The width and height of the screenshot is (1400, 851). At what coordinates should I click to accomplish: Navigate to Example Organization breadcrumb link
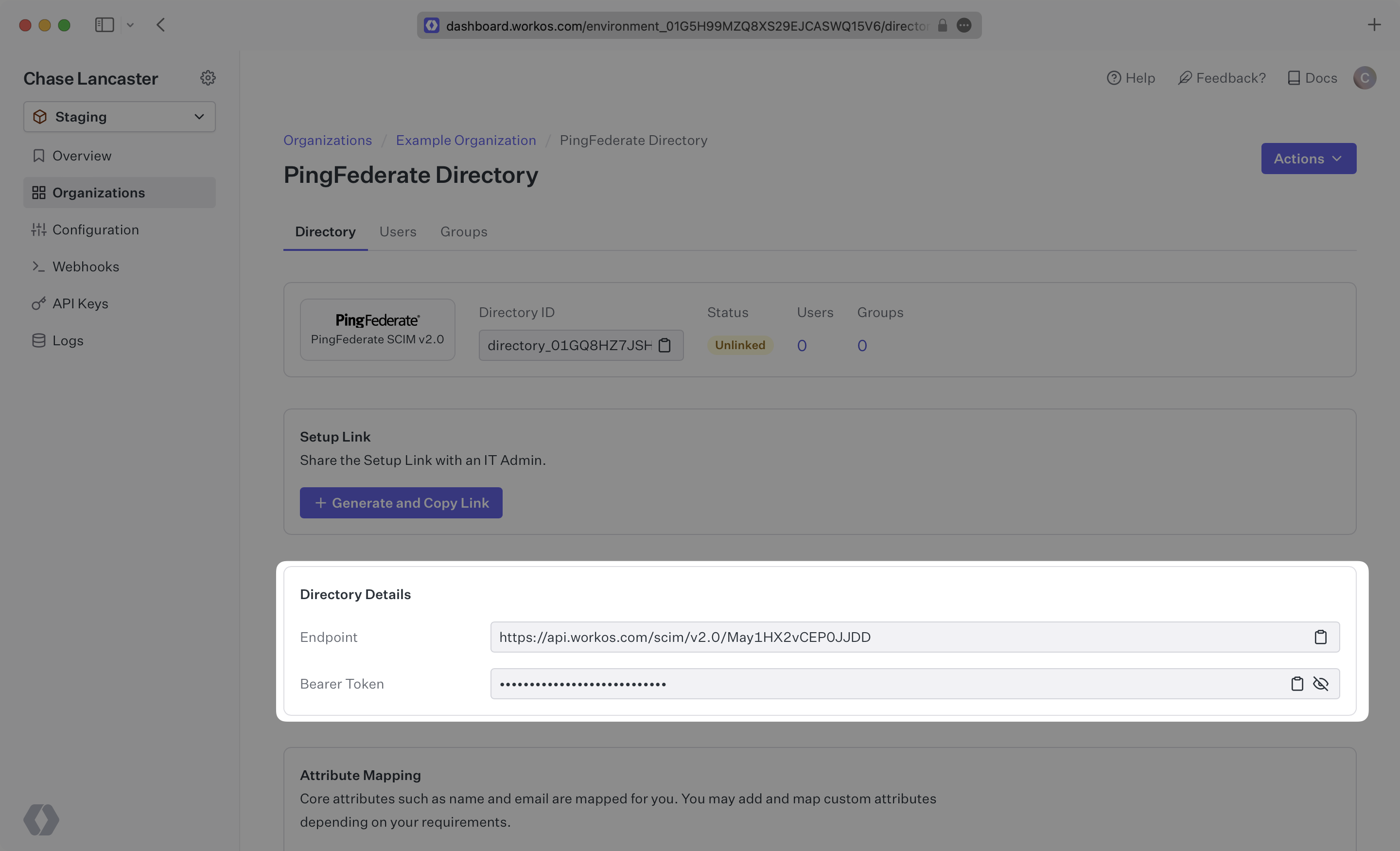466,140
